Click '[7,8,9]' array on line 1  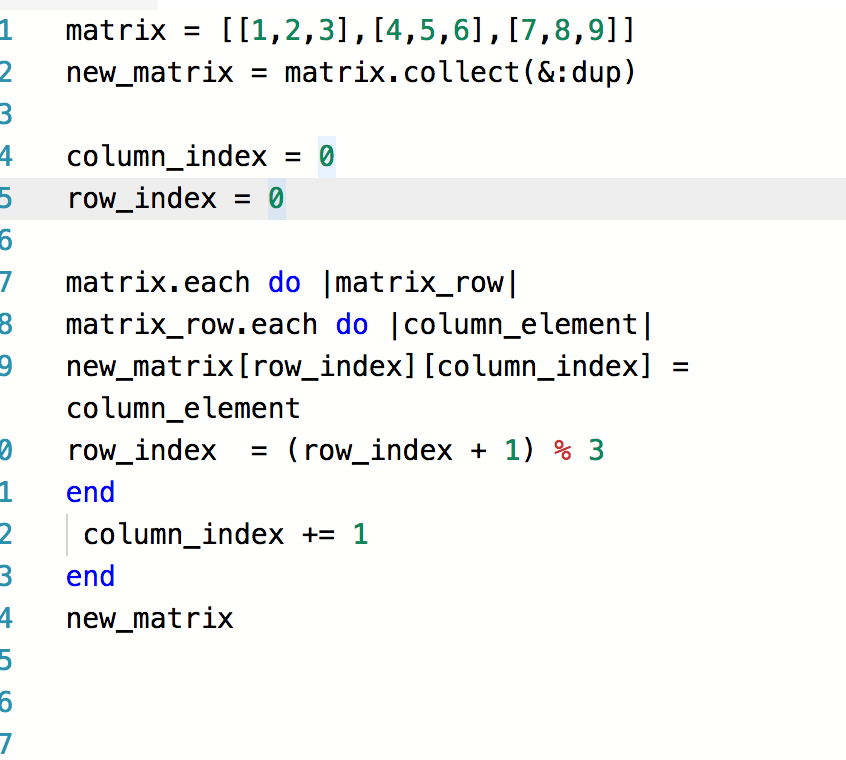click(x=564, y=30)
